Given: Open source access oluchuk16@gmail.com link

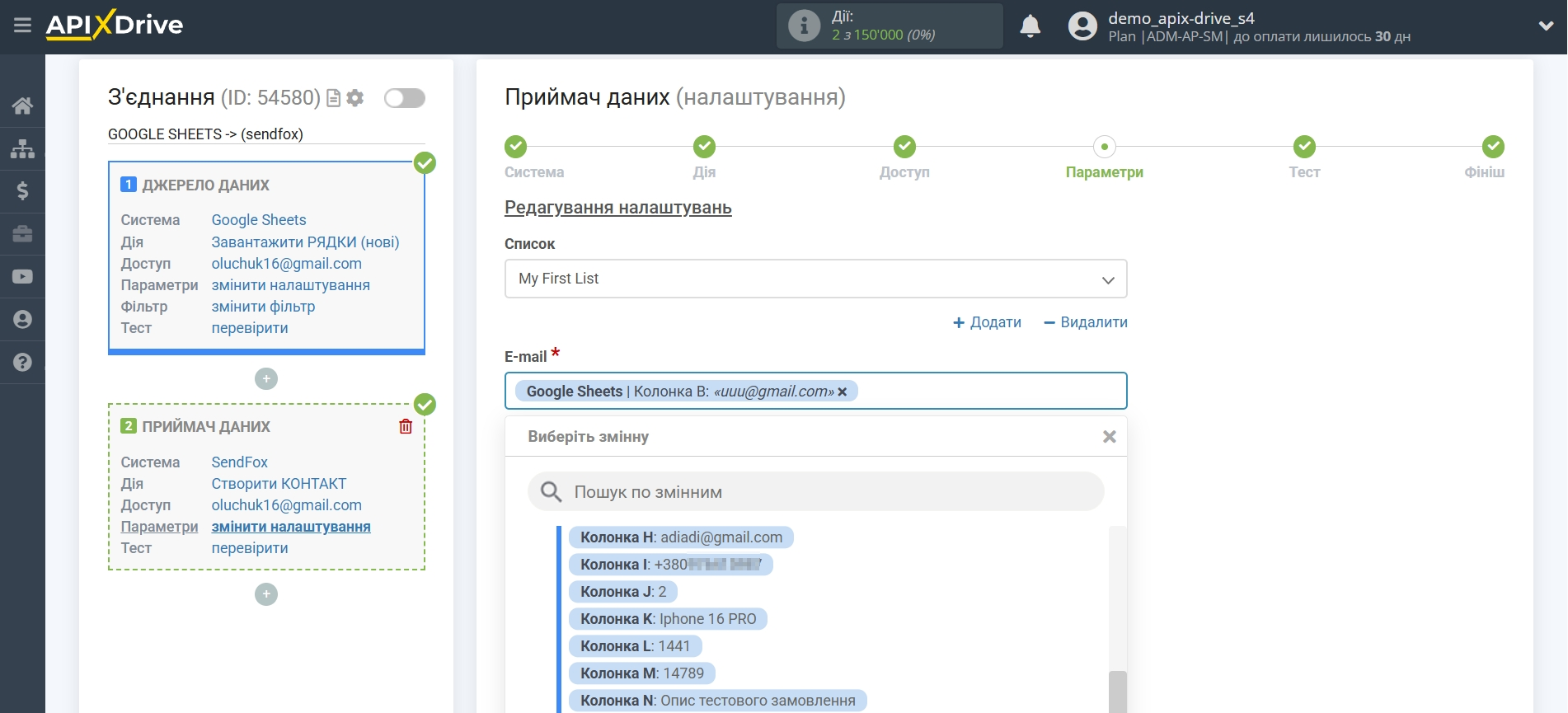Looking at the screenshot, I should click(x=286, y=264).
